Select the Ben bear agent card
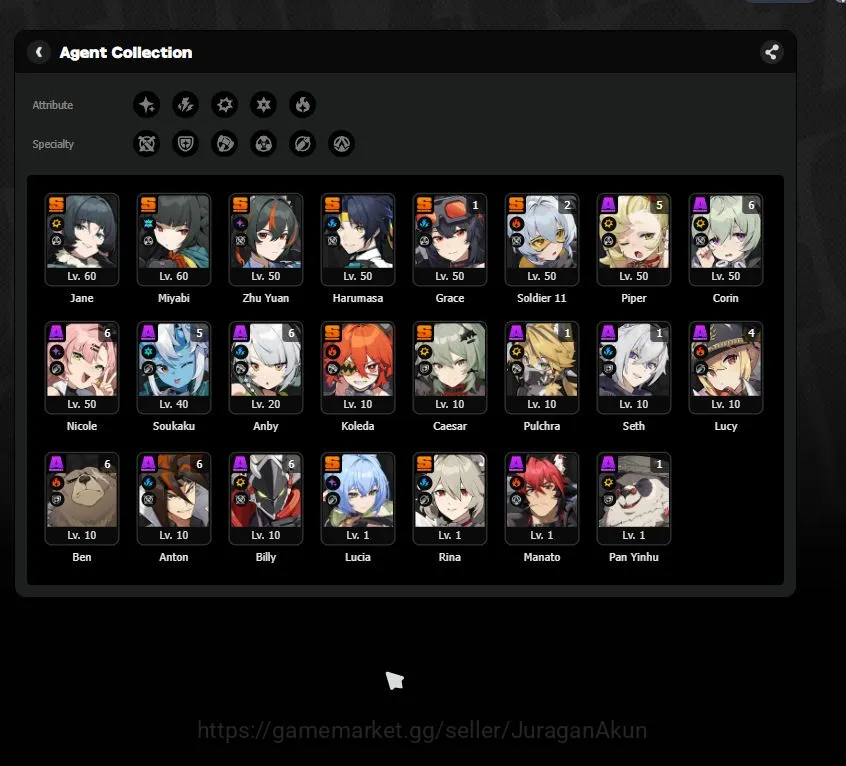846x766 pixels. click(81, 499)
